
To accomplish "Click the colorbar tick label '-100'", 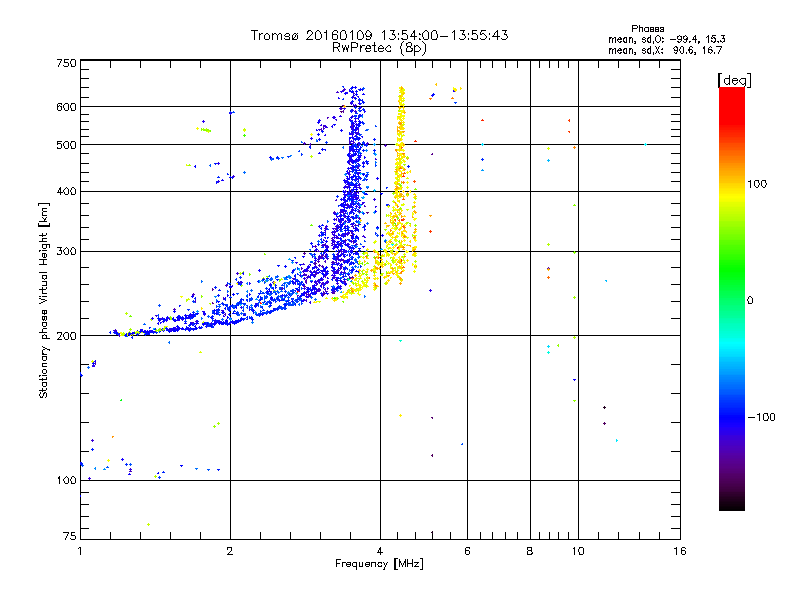I will coord(761,417).
